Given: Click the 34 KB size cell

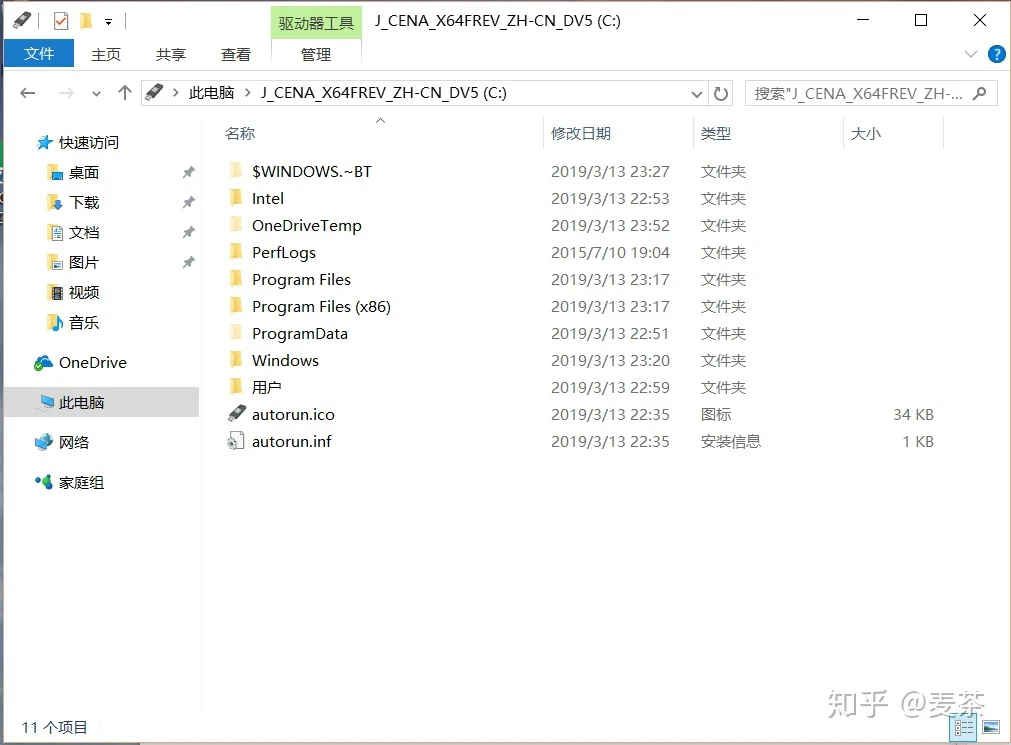Looking at the screenshot, I should coord(913,415).
